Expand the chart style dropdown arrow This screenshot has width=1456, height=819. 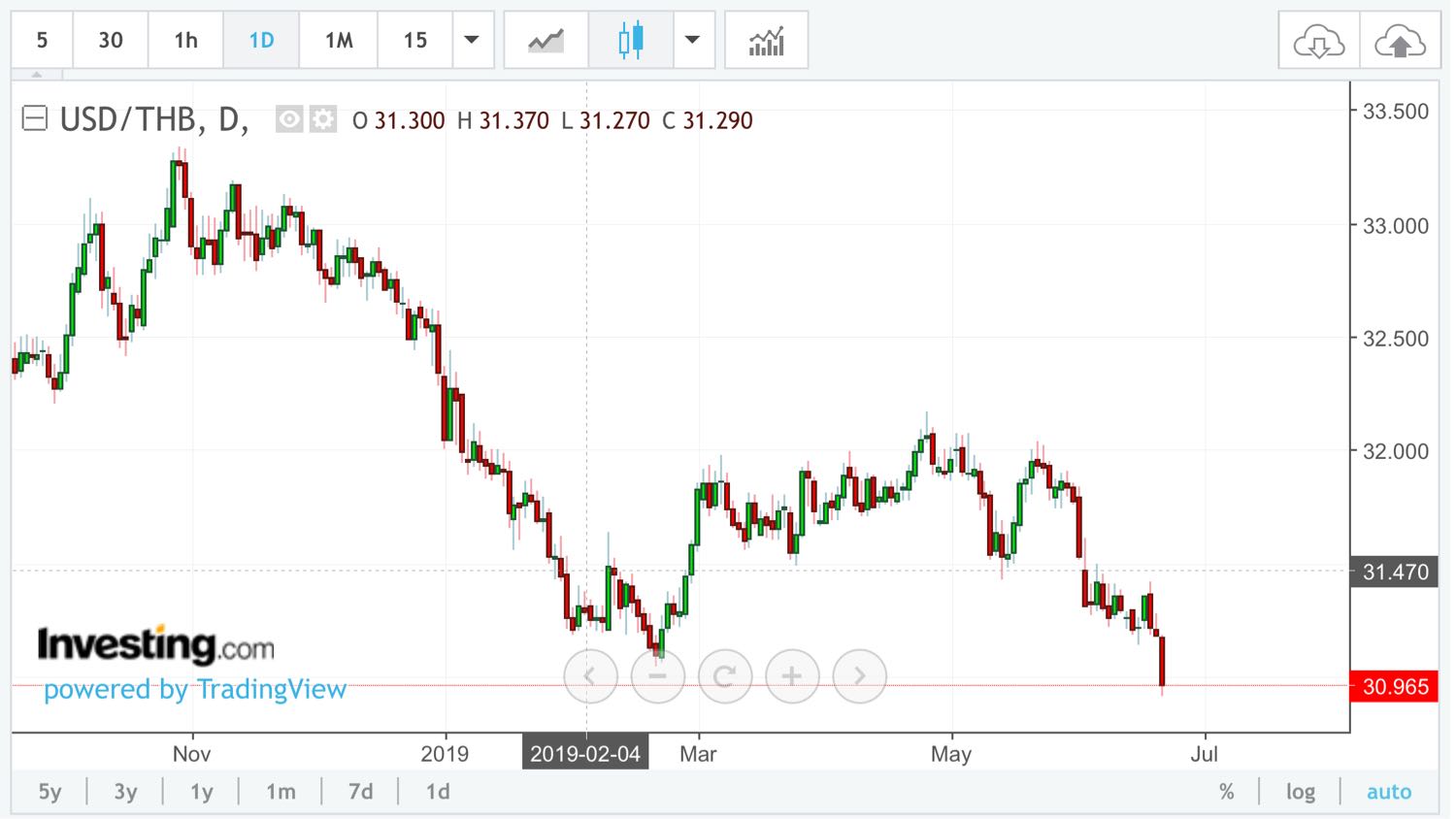coord(692,41)
